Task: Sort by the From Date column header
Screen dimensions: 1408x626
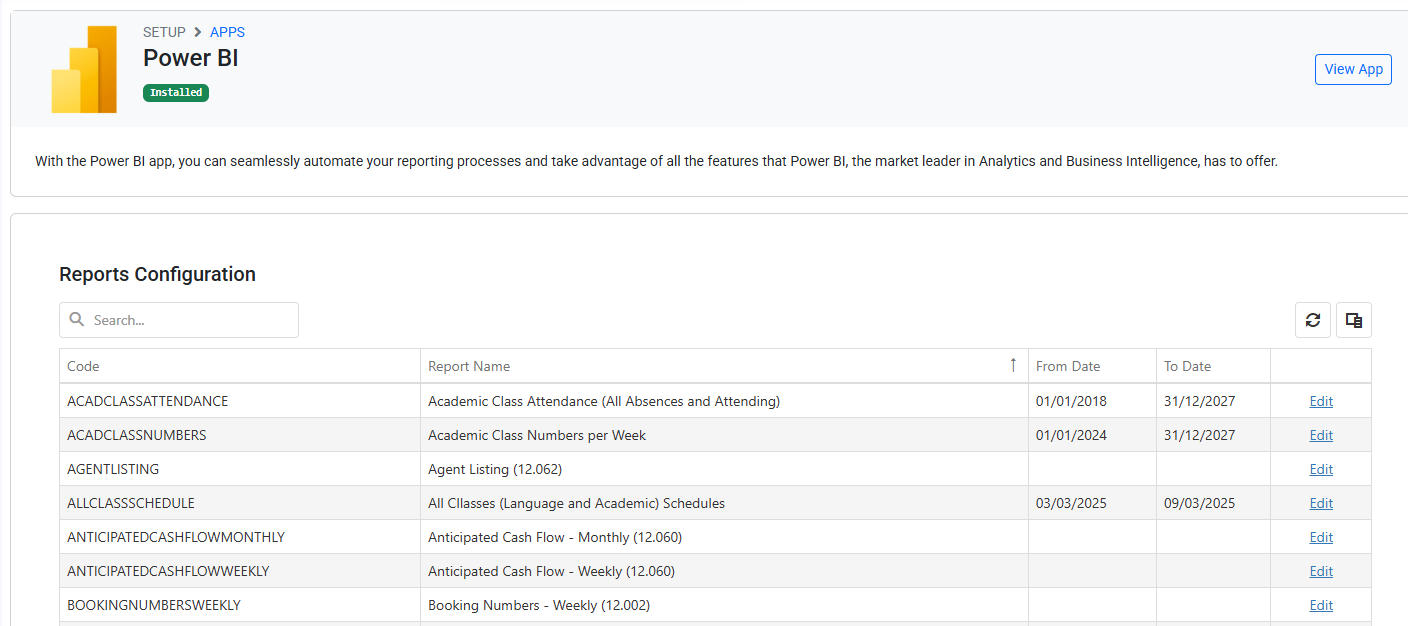Action: pyautogui.click(x=1068, y=366)
